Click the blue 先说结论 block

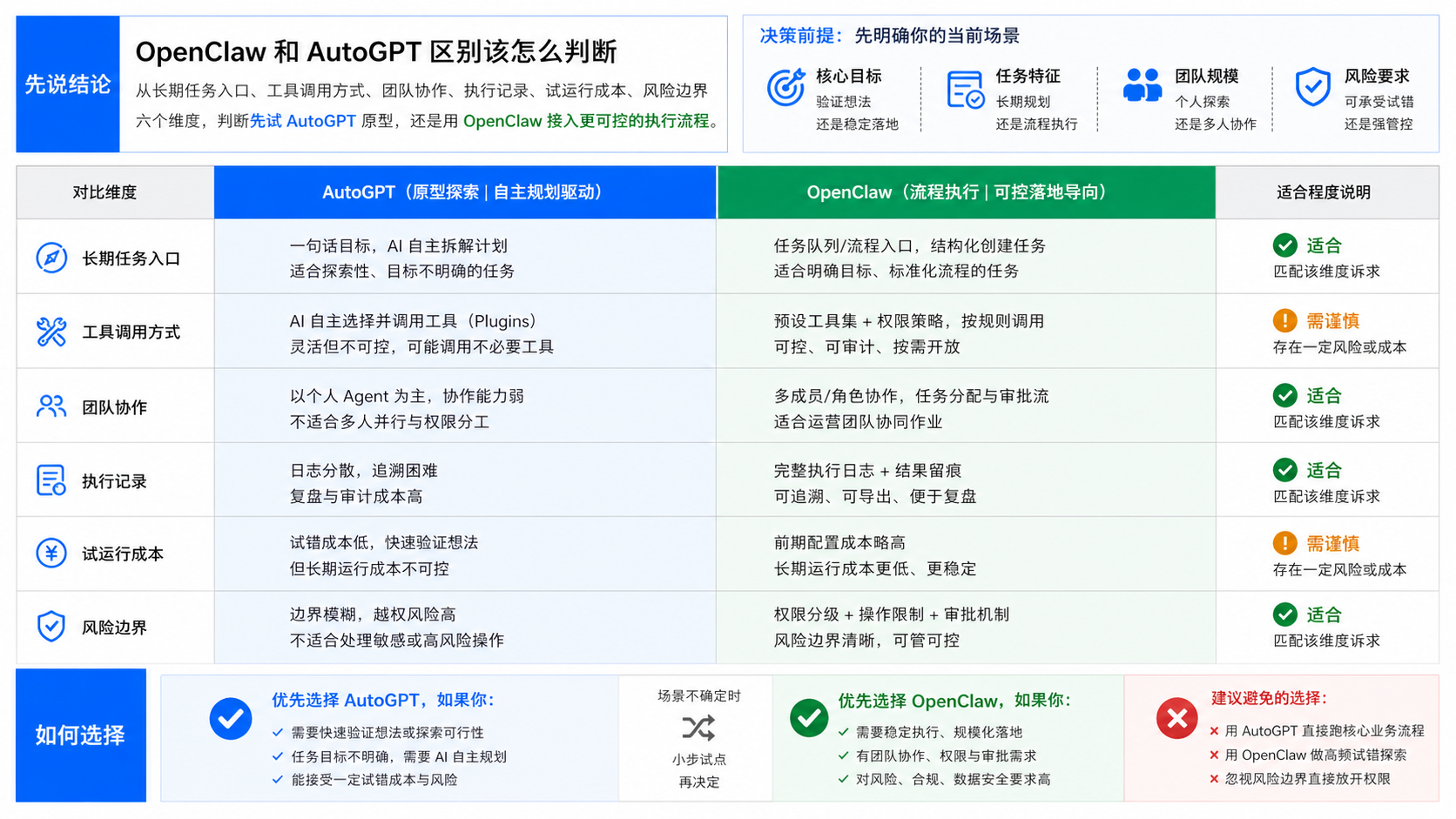(x=68, y=84)
